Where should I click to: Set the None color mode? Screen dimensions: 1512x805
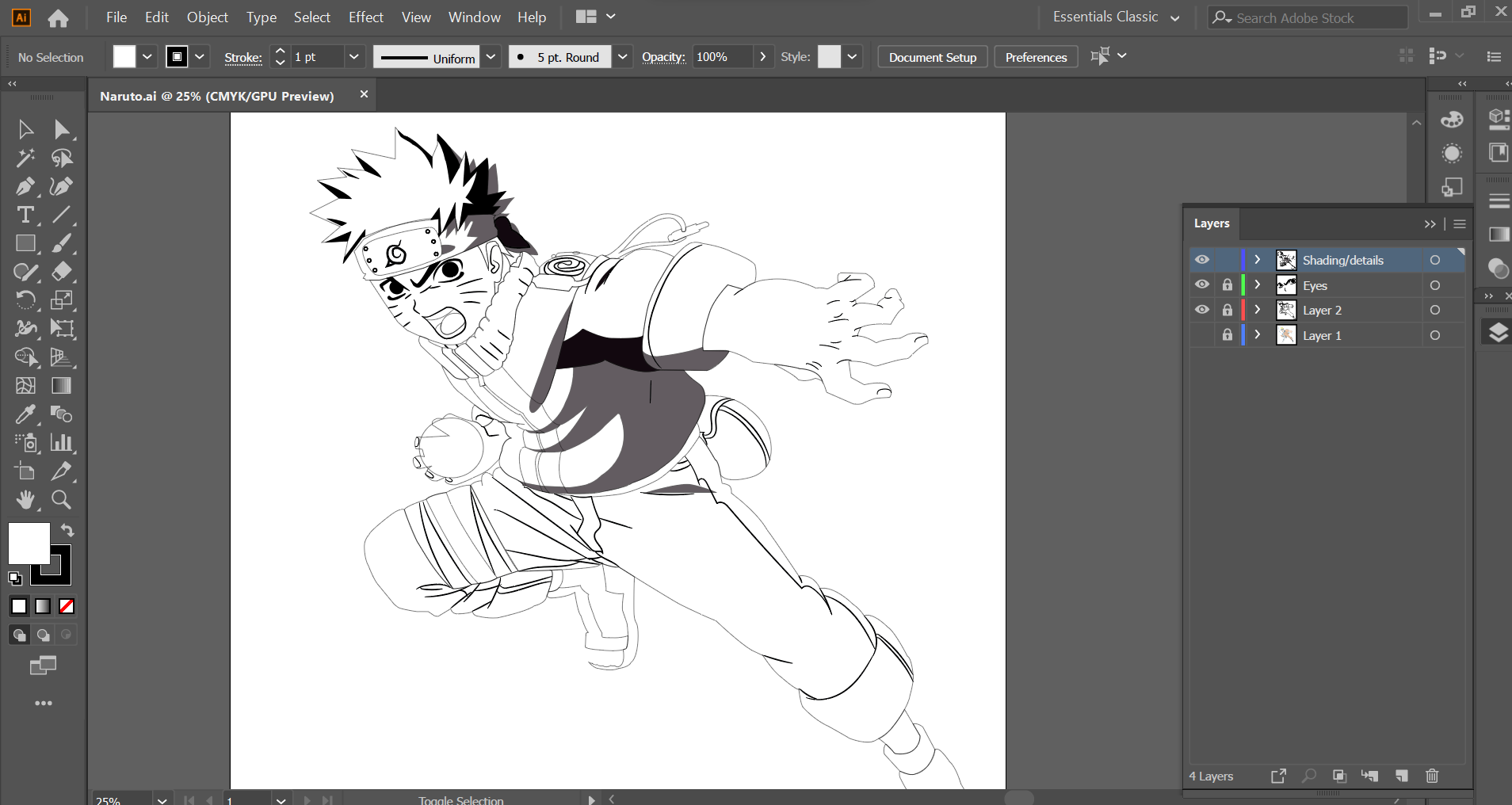point(67,606)
